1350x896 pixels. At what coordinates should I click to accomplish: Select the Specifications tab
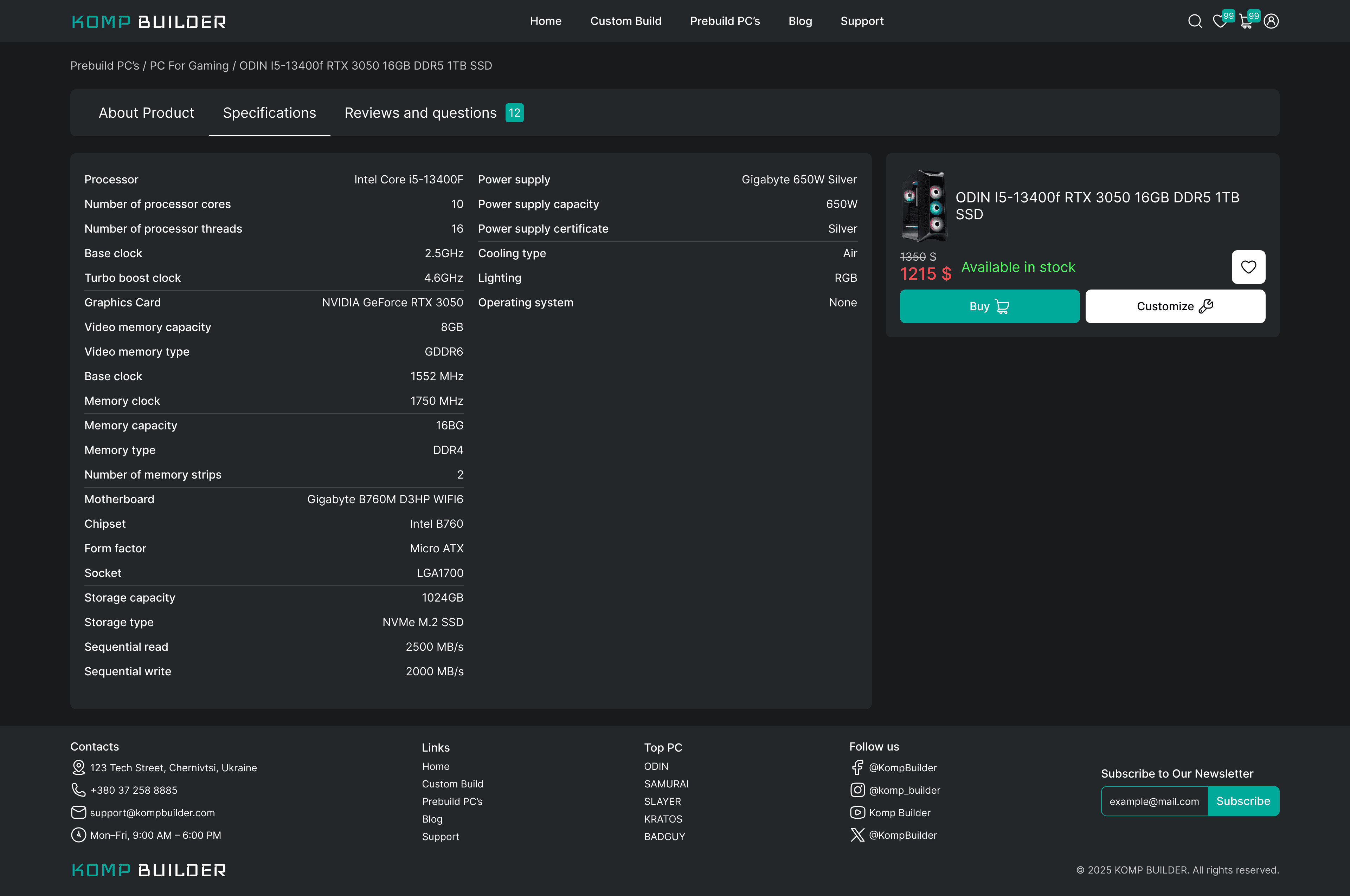(x=269, y=112)
